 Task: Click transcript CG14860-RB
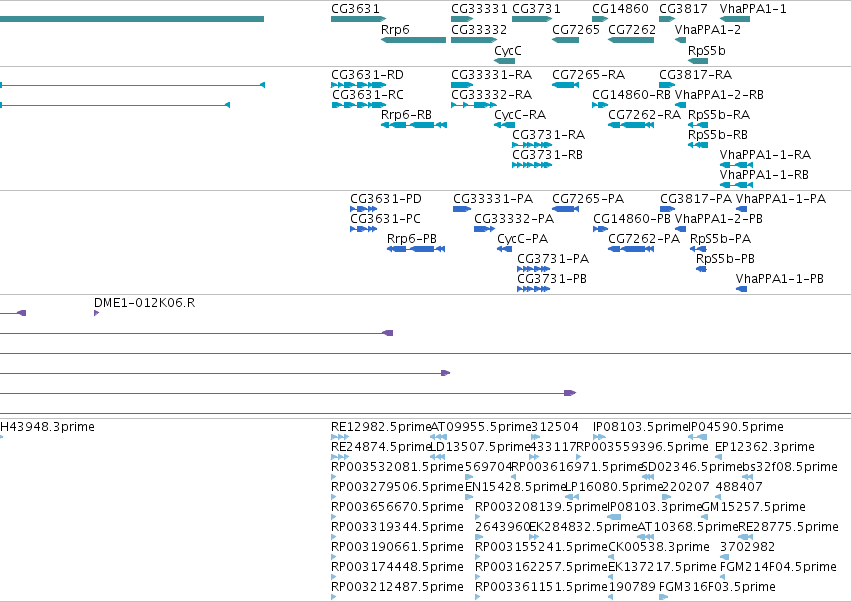click(631, 94)
